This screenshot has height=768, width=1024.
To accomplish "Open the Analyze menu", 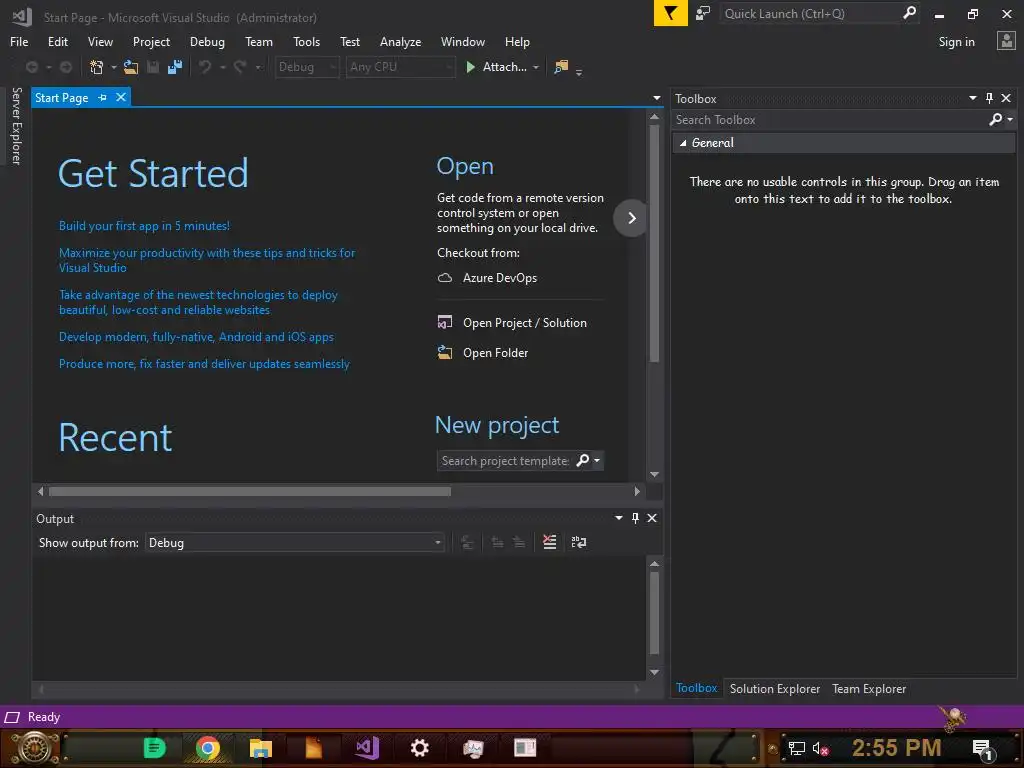I will coord(400,42).
